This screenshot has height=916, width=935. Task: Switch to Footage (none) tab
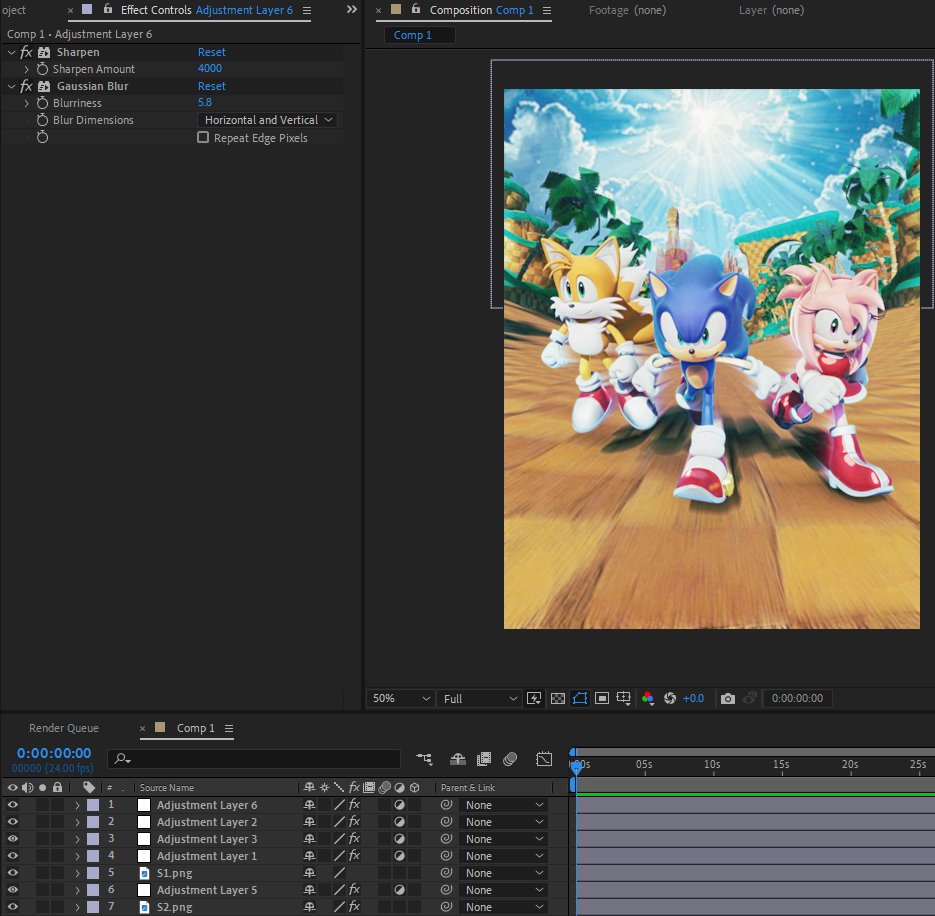[627, 10]
